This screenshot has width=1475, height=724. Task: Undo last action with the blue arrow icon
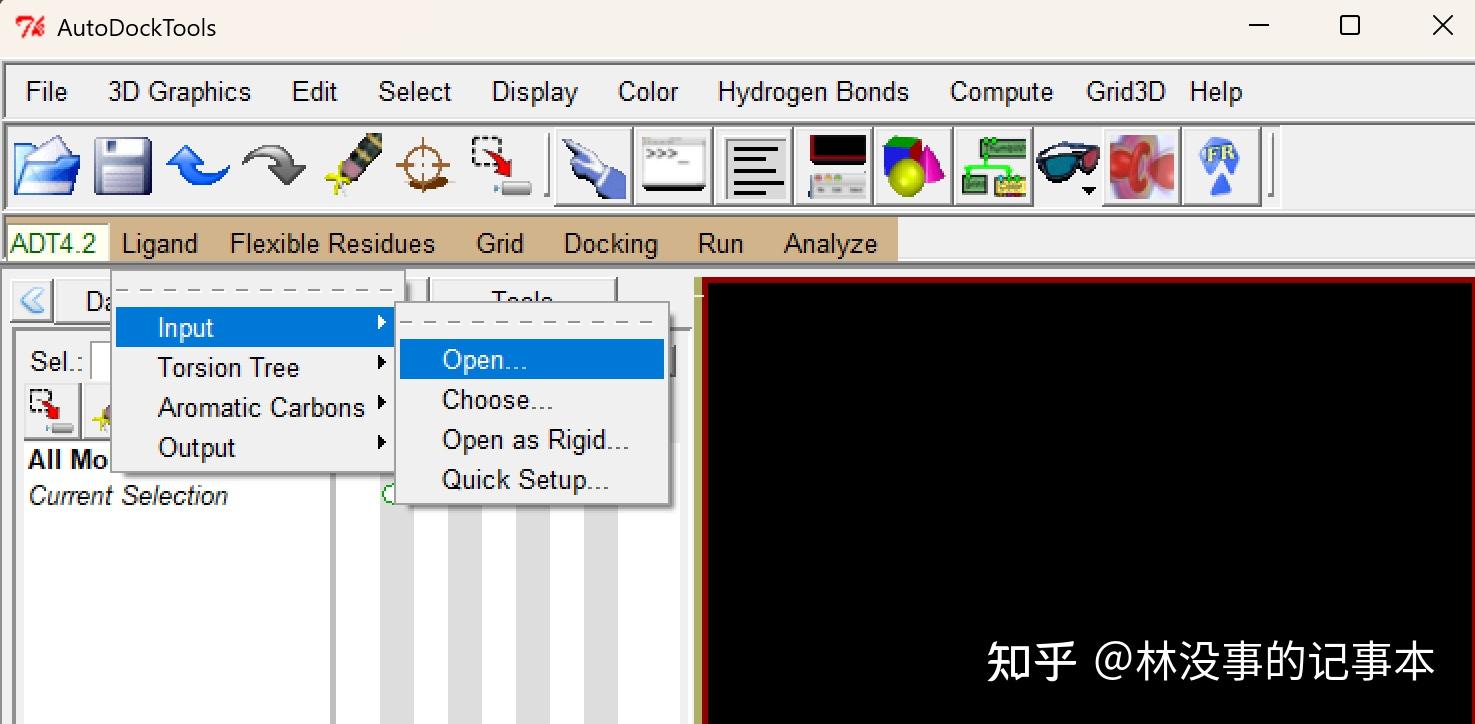[198, 165]
